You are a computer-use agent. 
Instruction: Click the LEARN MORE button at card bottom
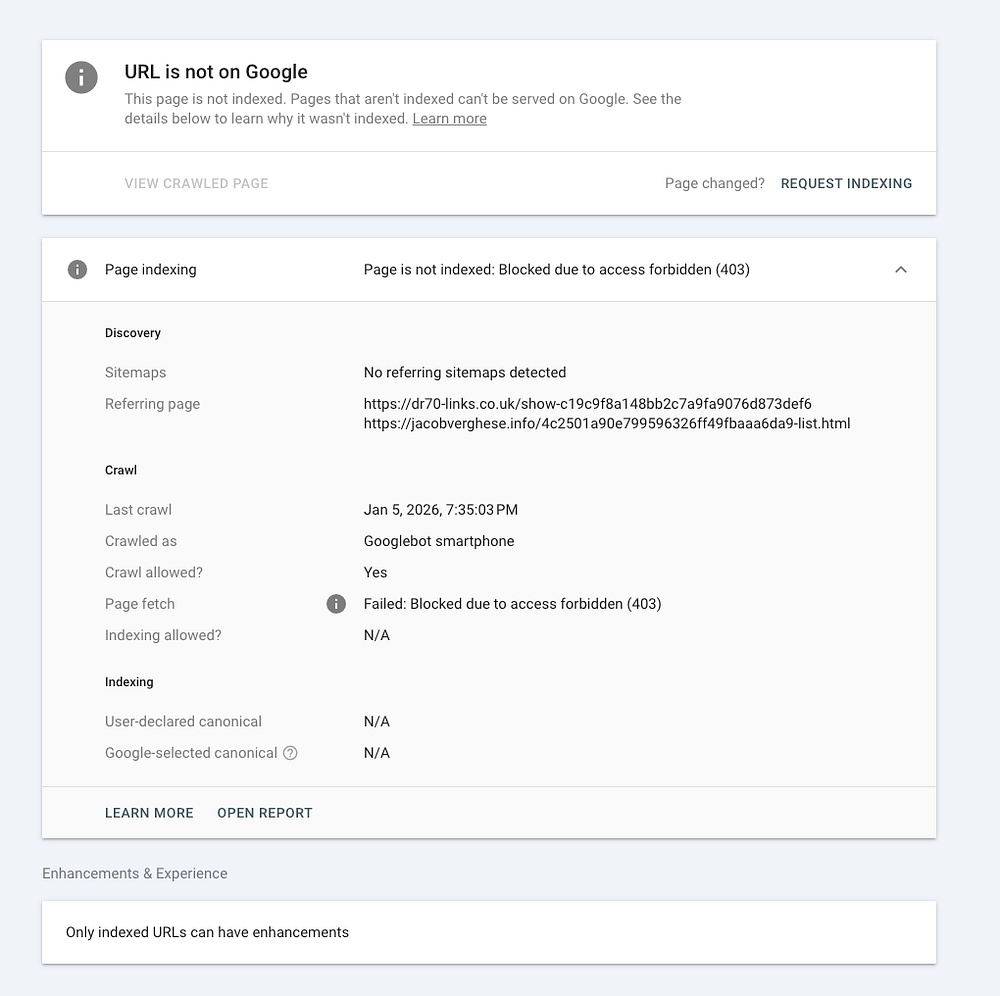click(149, 813)
